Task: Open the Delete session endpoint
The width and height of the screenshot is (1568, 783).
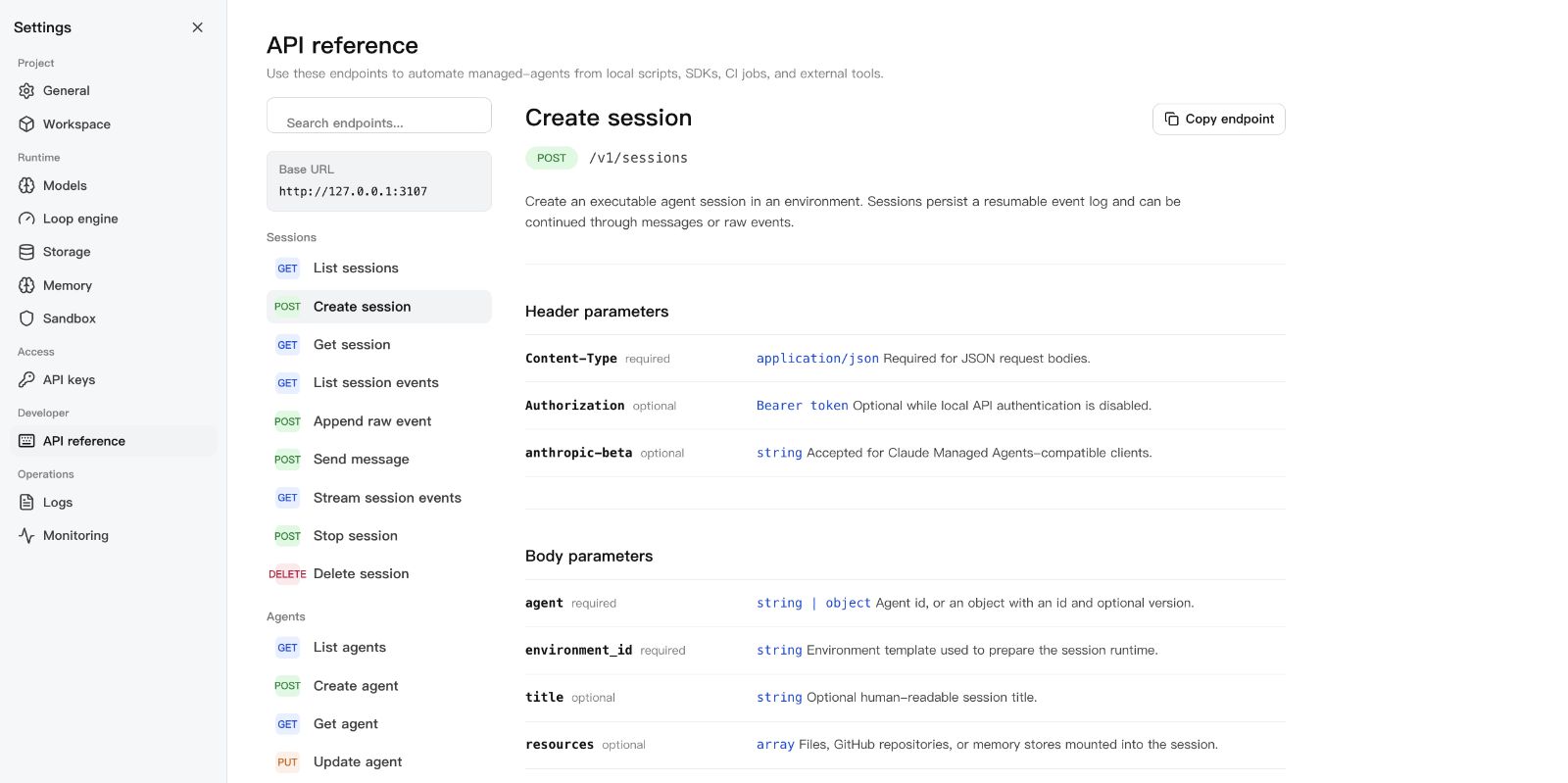Action: pos(379,574)
